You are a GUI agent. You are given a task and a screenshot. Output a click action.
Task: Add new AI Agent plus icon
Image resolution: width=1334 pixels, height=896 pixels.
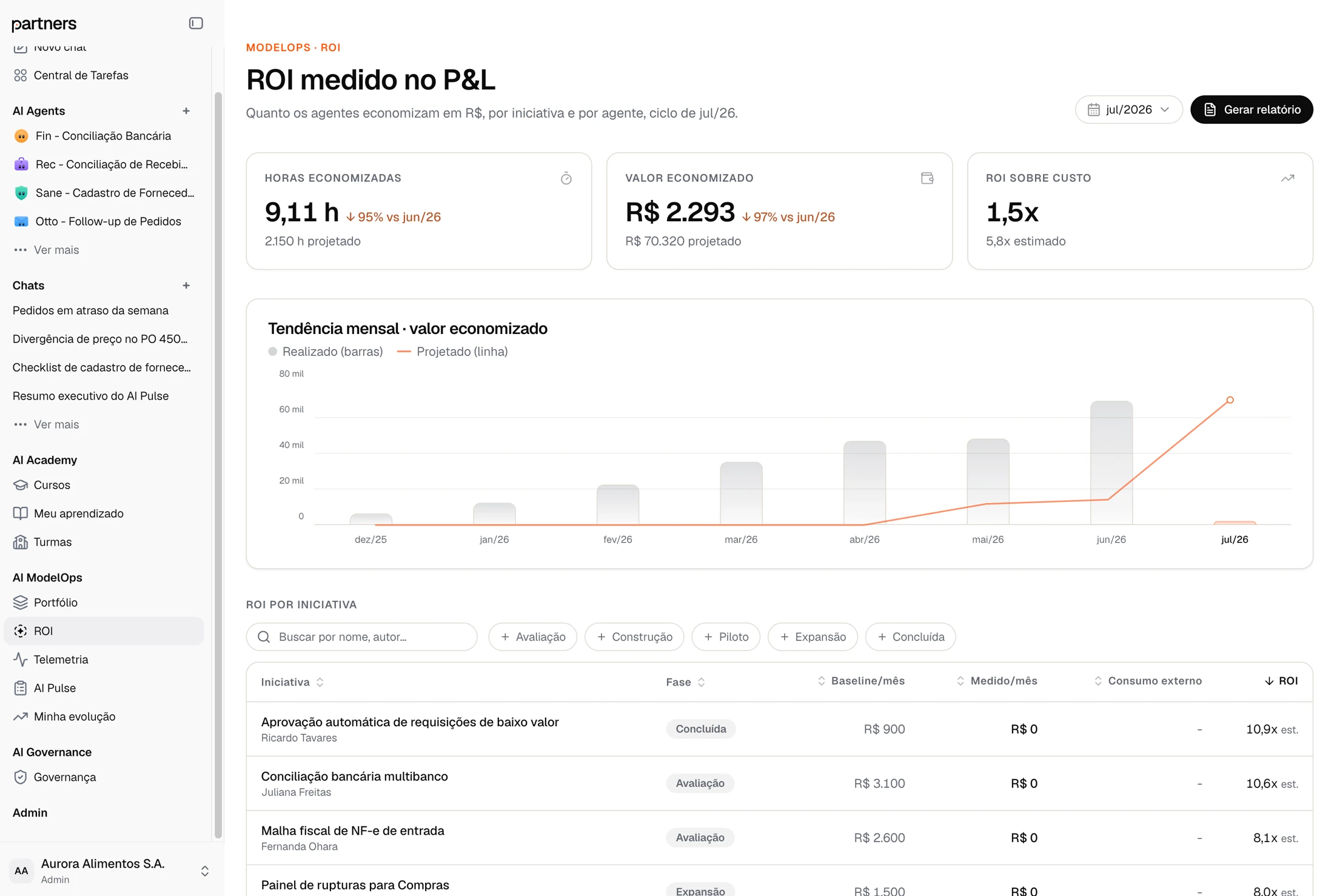(186, 111)
